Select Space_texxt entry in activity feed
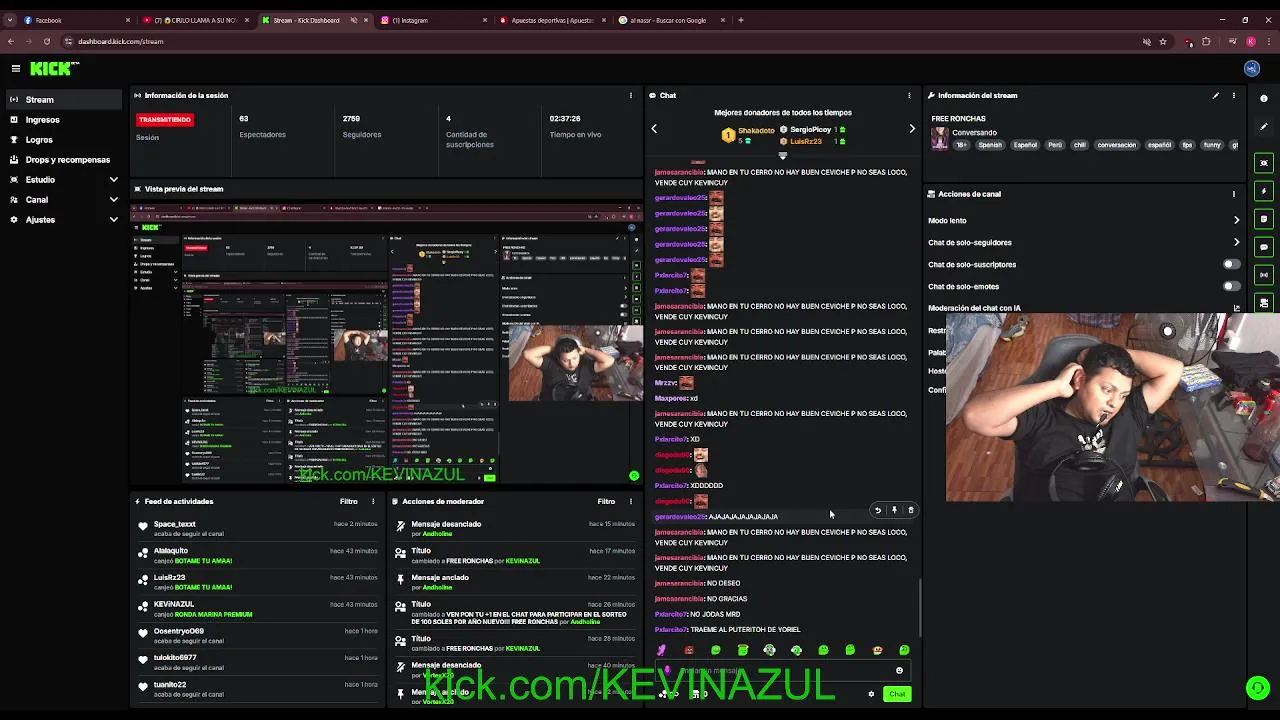 [x=258, y=529]
